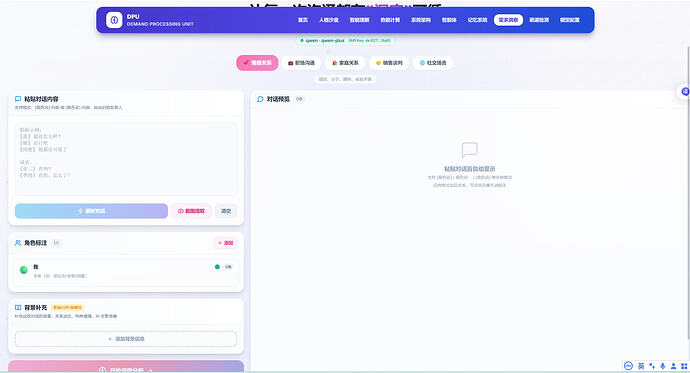Screen dimensions: 690x373
Task: Choose the 社交场合 globe scenario chip
Action: pyautogui.click(x=433, y=63)
